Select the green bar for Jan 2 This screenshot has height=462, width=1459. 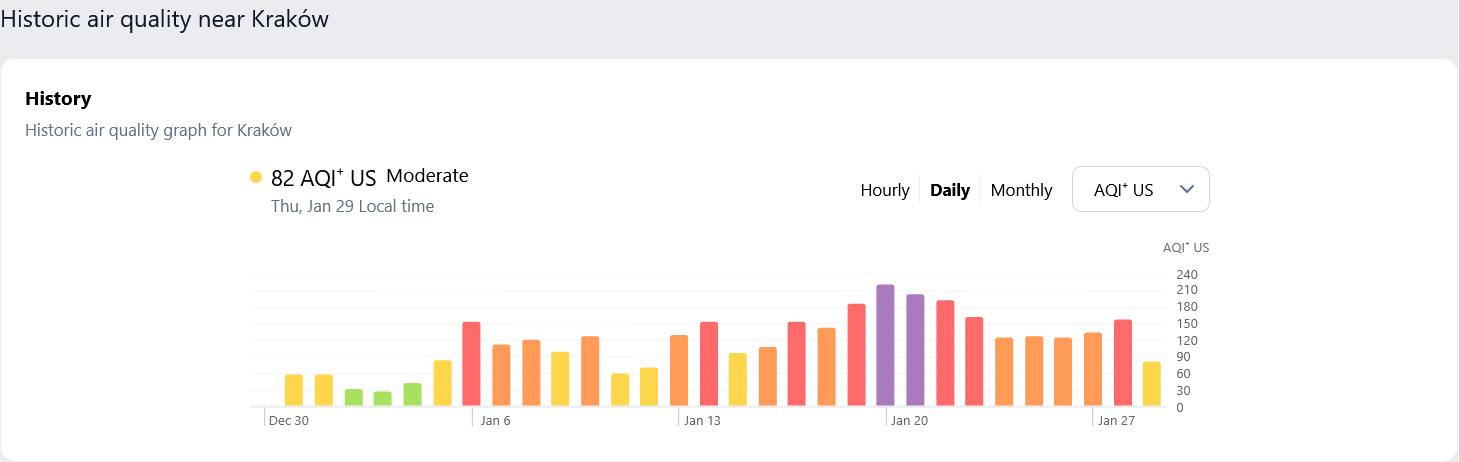353,398
